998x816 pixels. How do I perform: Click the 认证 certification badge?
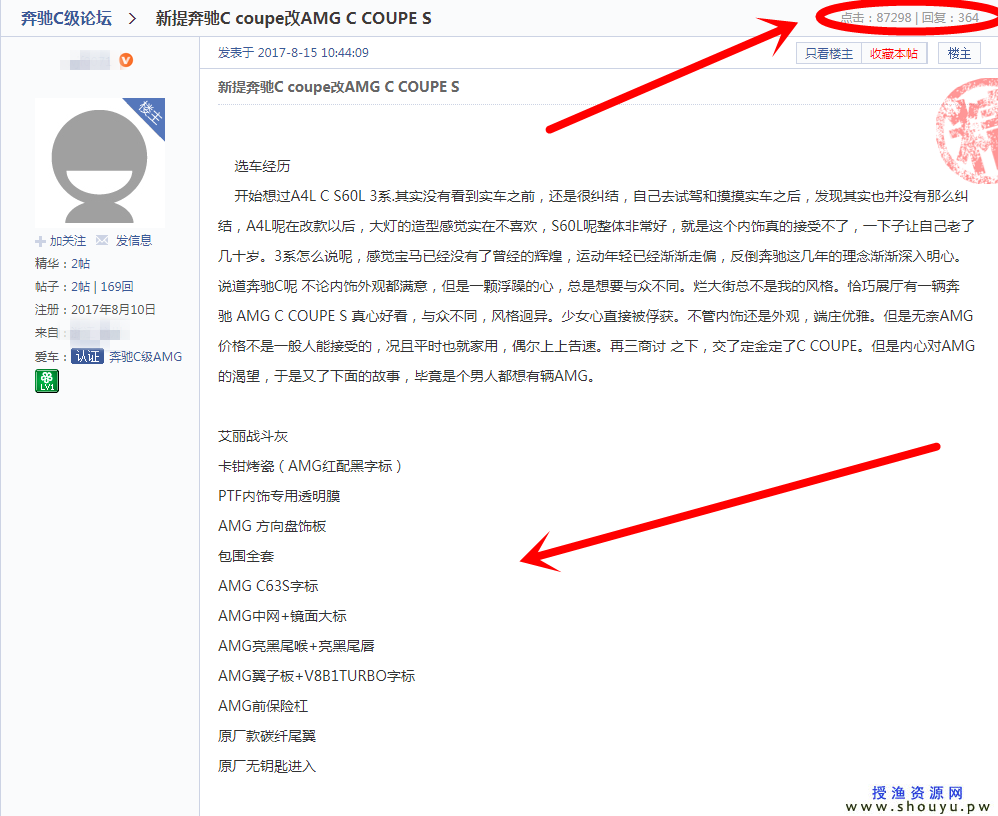coord(87,356)
